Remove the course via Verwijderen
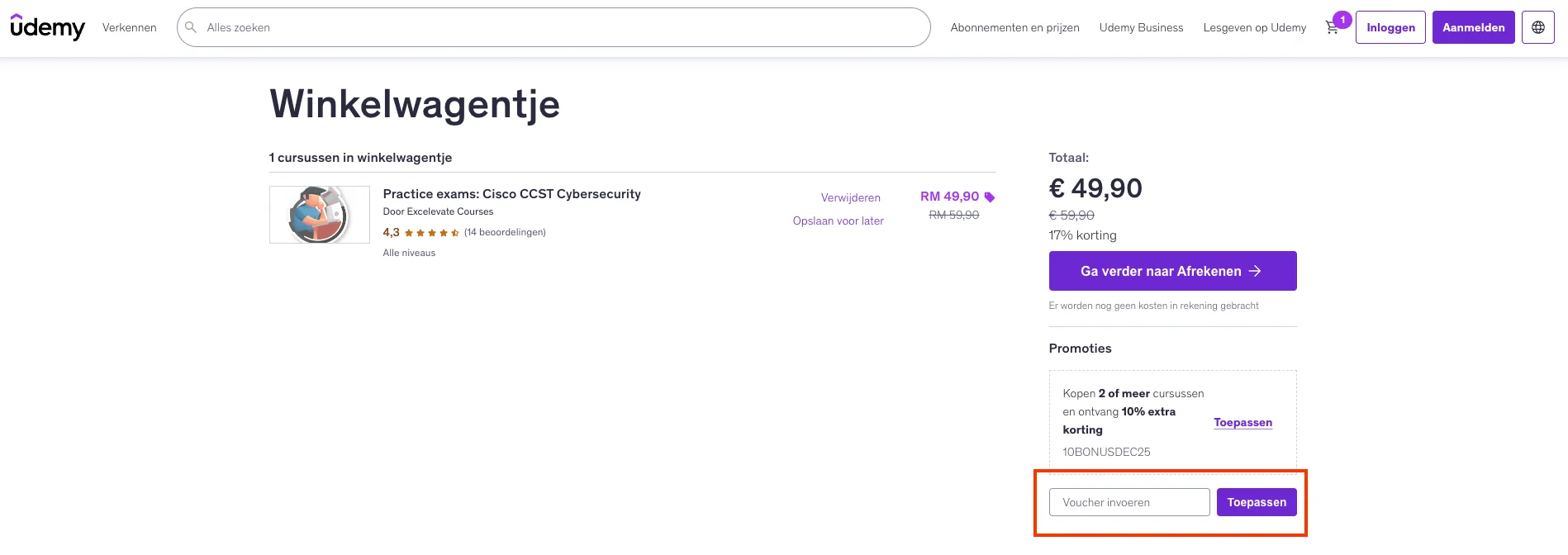Viewport: 1568px width, 555px height. (x=850, y=197)
